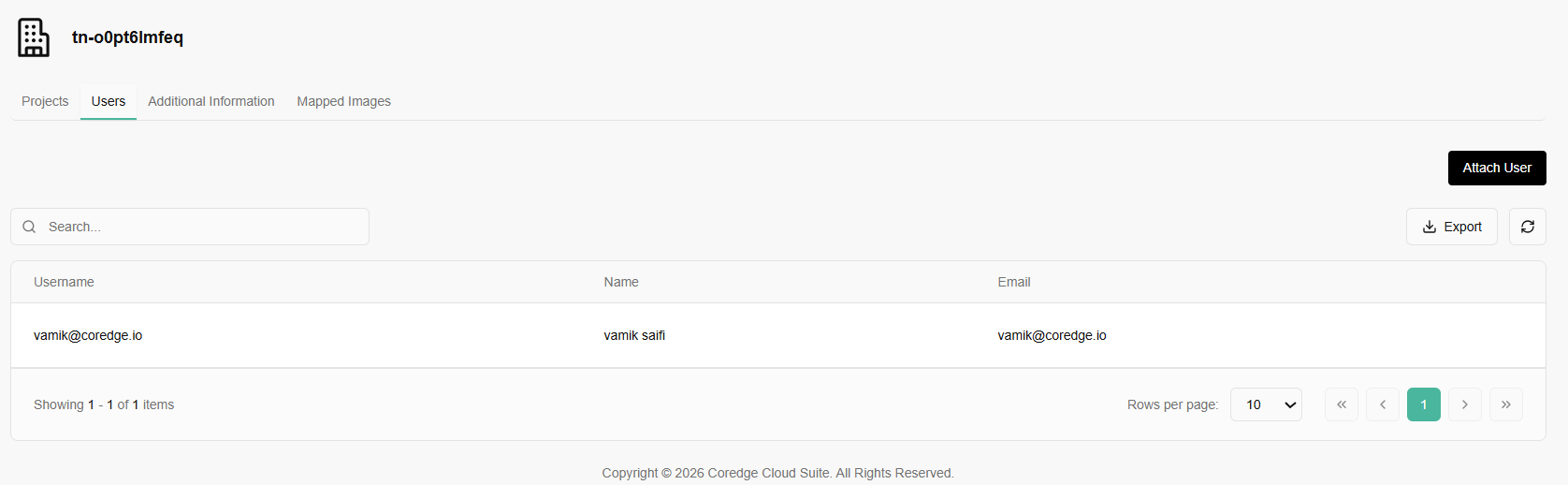The image size is (1568, 485).
Task: Go to the previous page arrow
Action: (x=1382, y=404)
